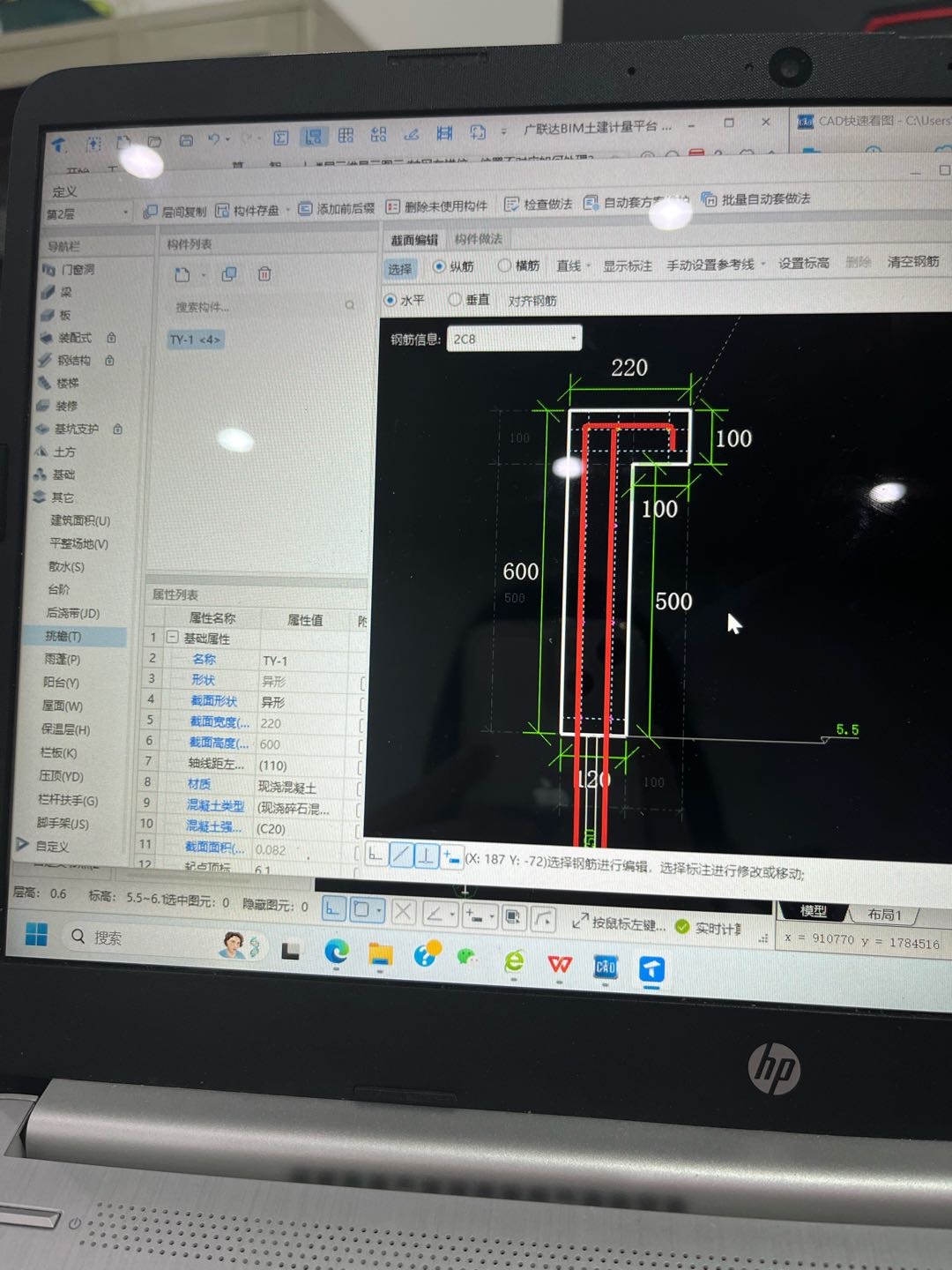The width and height of the screenshot is (952, 1270).
Task: Click the search magnifier in 搜索构件 box
Action: coord(350,305)
